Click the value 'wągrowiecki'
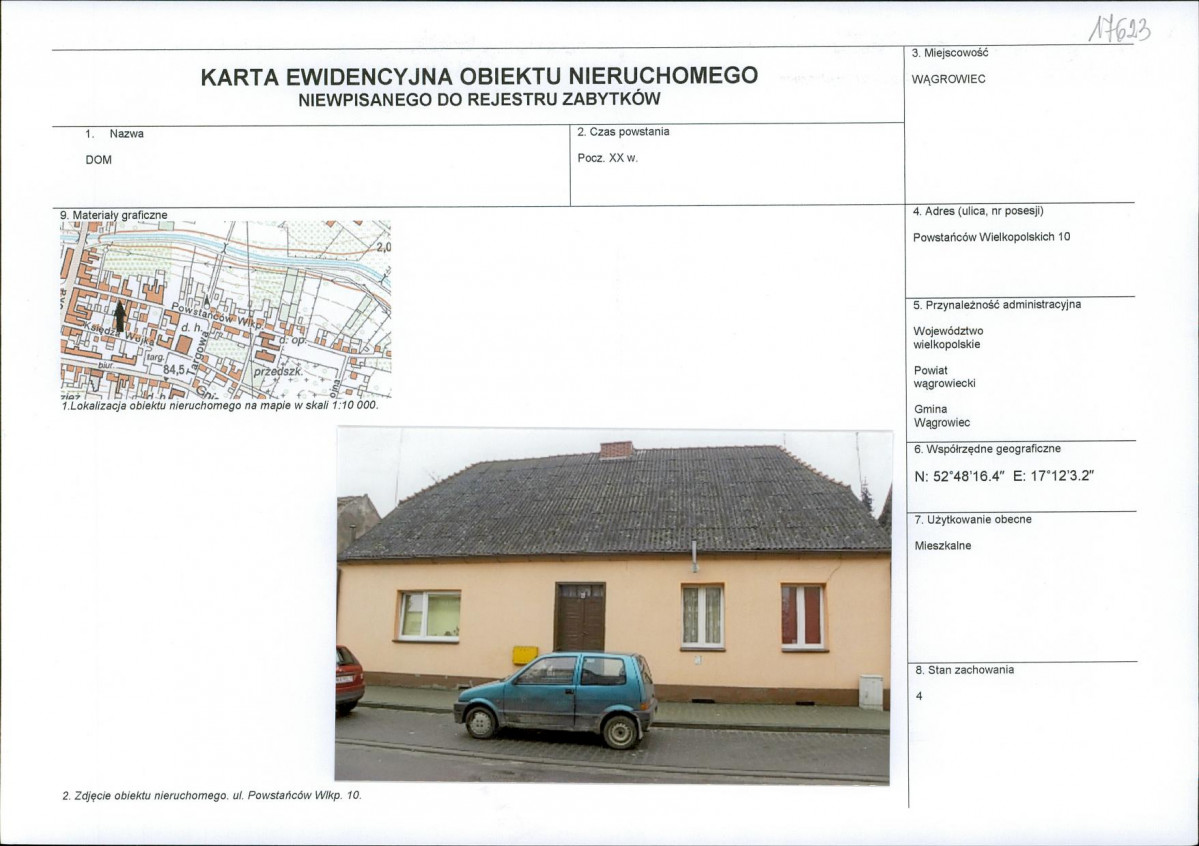1199x846 pixels. pos(944,383)
